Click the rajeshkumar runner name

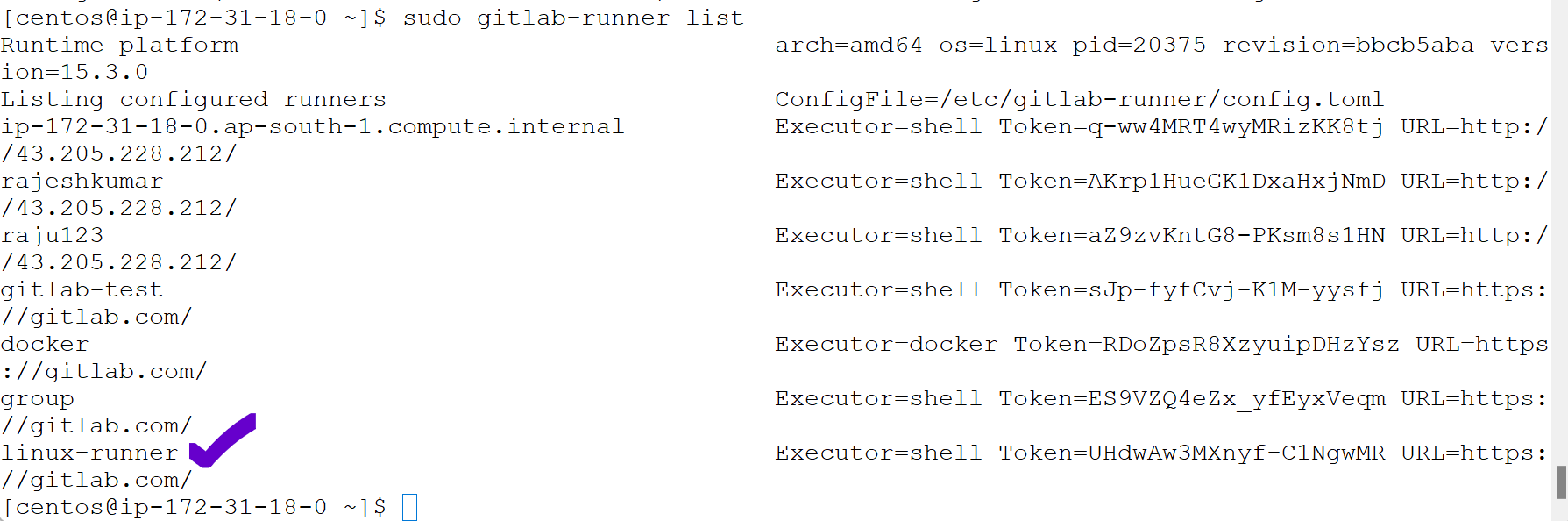coord(82,181)
